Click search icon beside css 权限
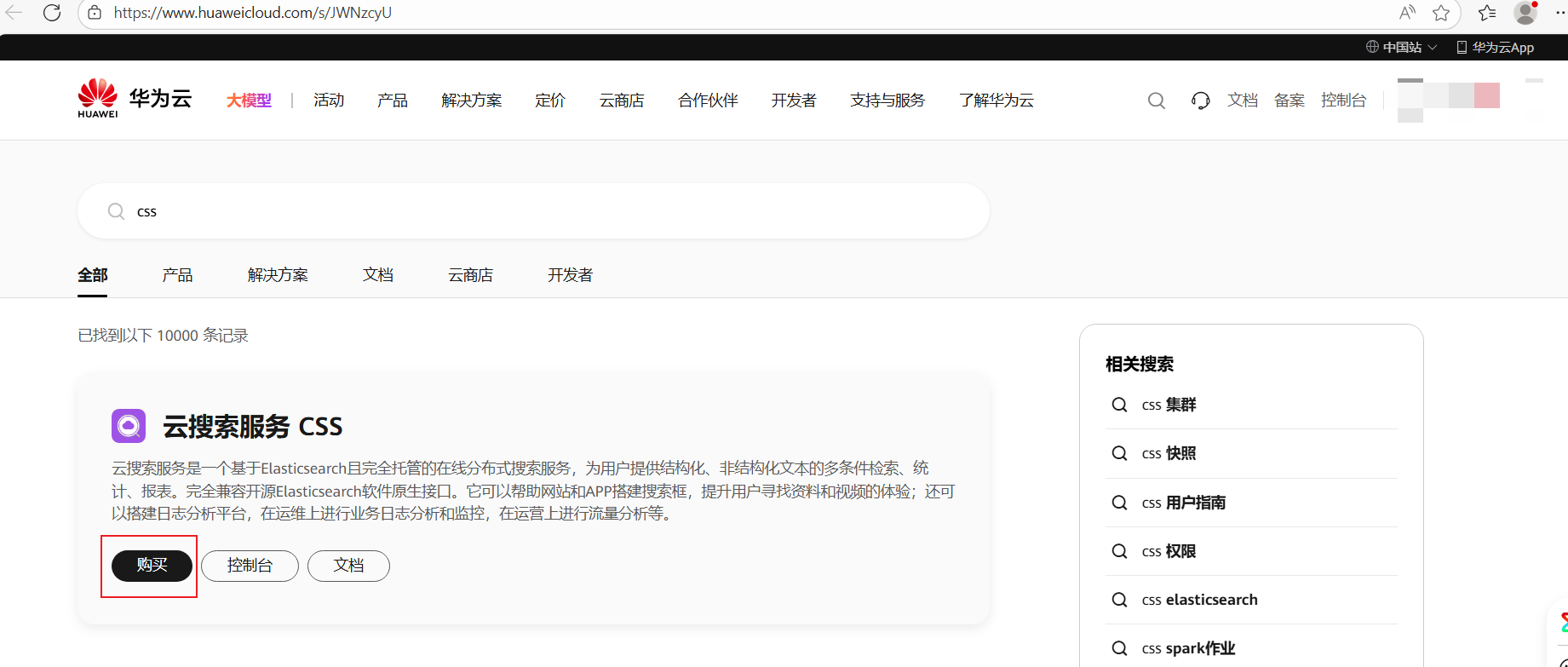 point(1119,551)
